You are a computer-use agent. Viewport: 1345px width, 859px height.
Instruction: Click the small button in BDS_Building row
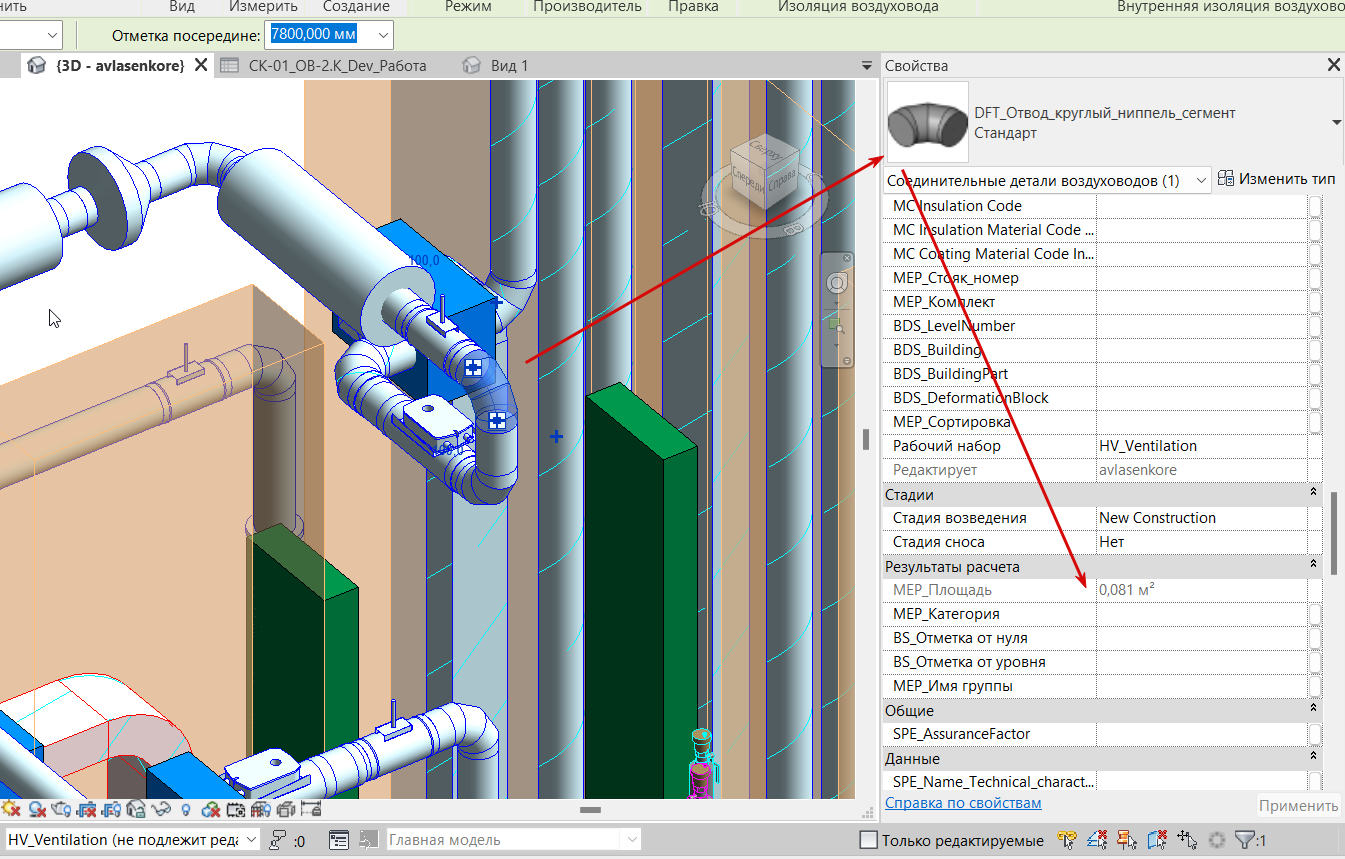(1315, 350)
